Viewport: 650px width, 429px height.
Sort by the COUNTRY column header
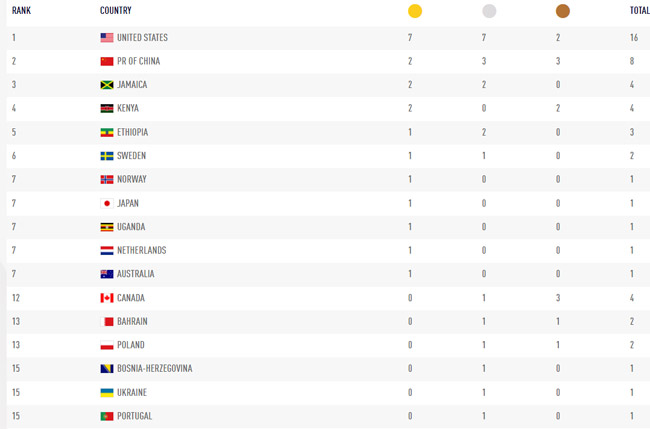click(116, 11)
